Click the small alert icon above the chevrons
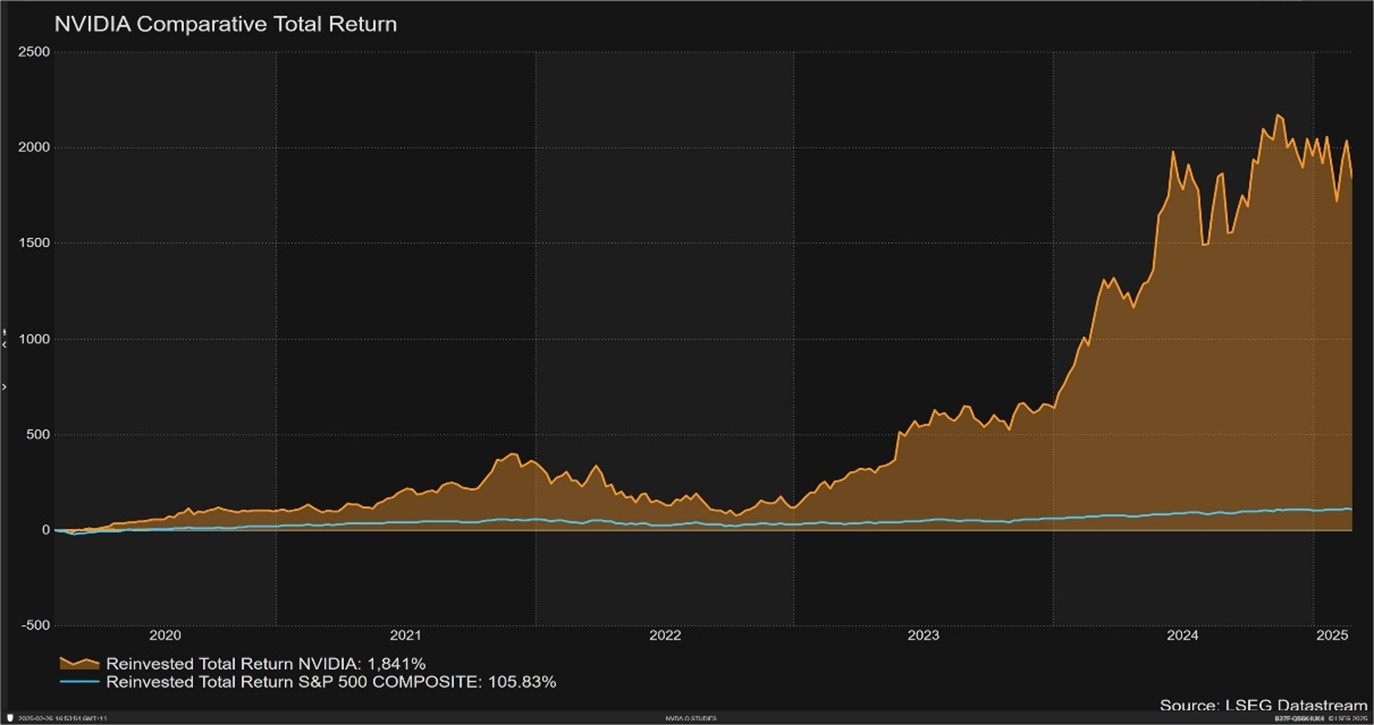Viewport: 1374px width, 725px height. click(4, 331)
